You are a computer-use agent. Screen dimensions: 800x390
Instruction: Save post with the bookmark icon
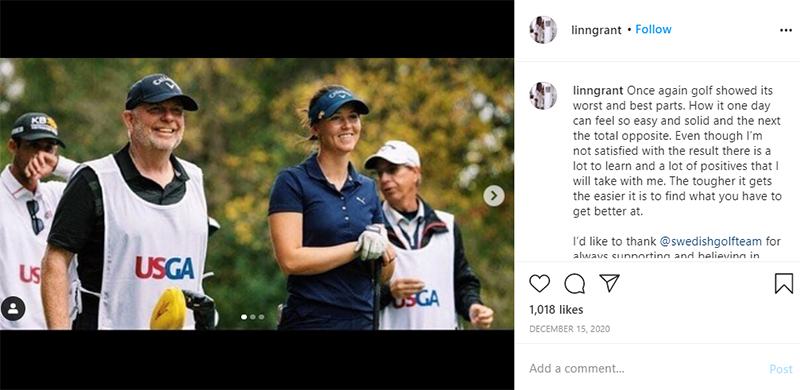784,283
